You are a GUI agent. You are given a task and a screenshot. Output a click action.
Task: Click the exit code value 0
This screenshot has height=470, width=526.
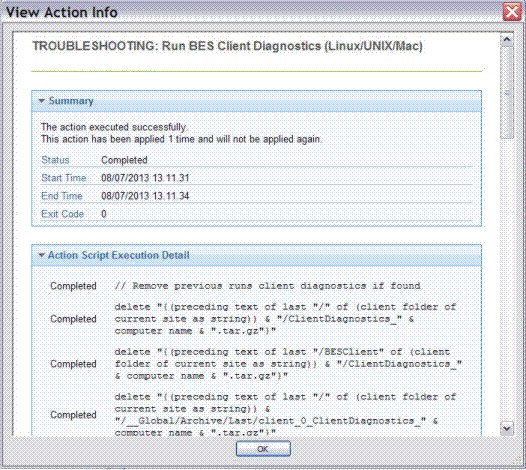tap(104, 214)
